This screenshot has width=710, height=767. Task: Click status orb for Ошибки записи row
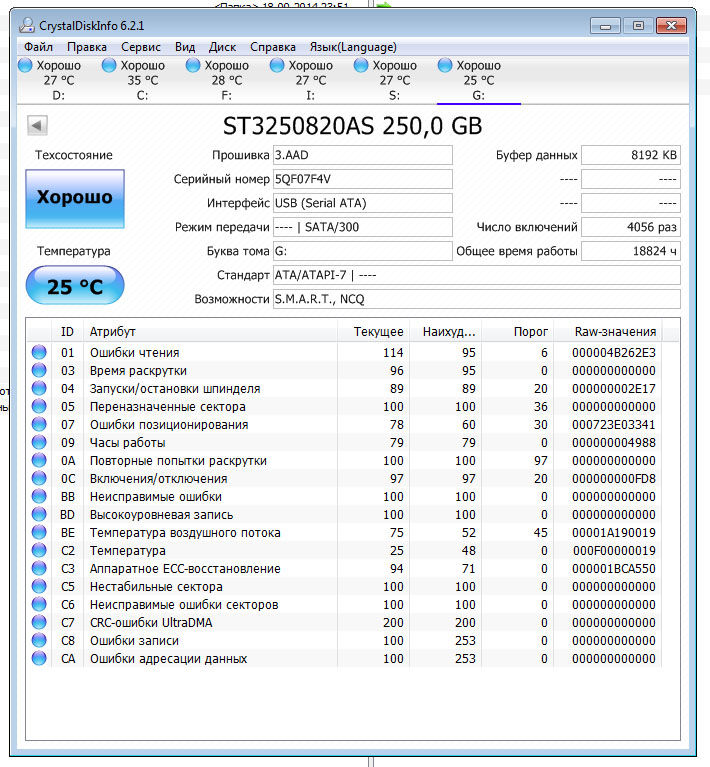point(39,640)
